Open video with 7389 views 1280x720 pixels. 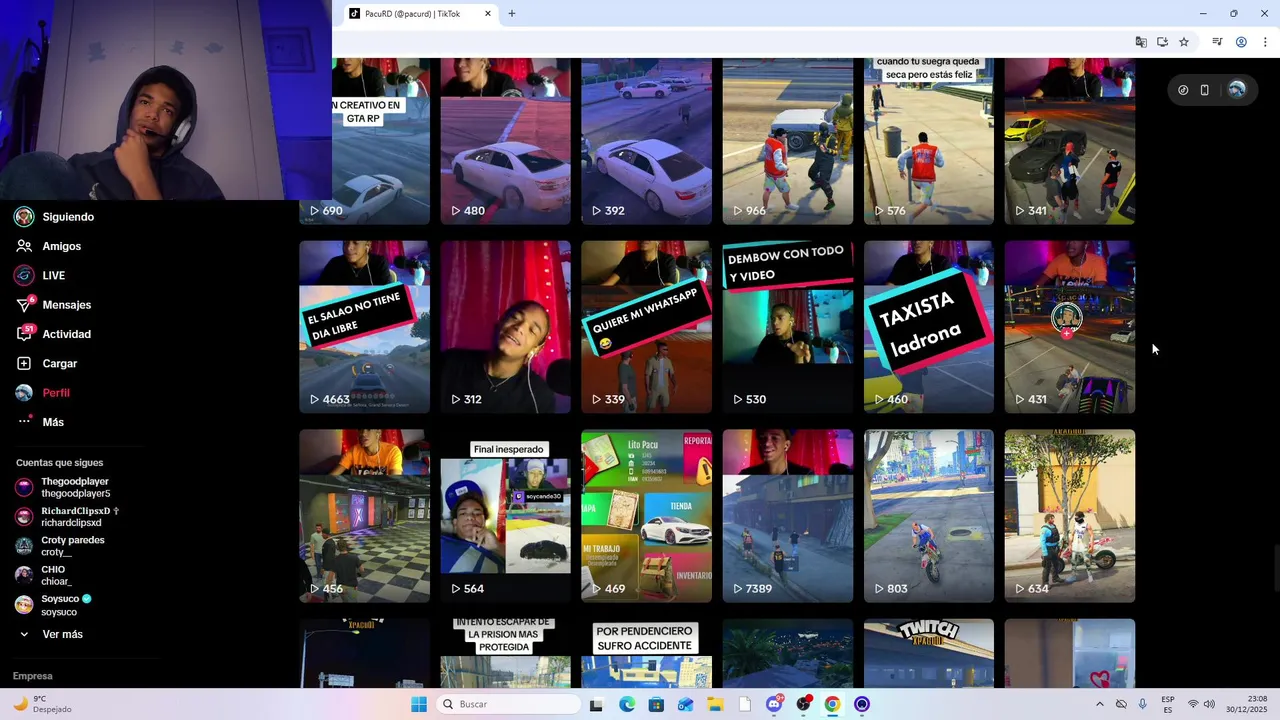click(788, 516)
